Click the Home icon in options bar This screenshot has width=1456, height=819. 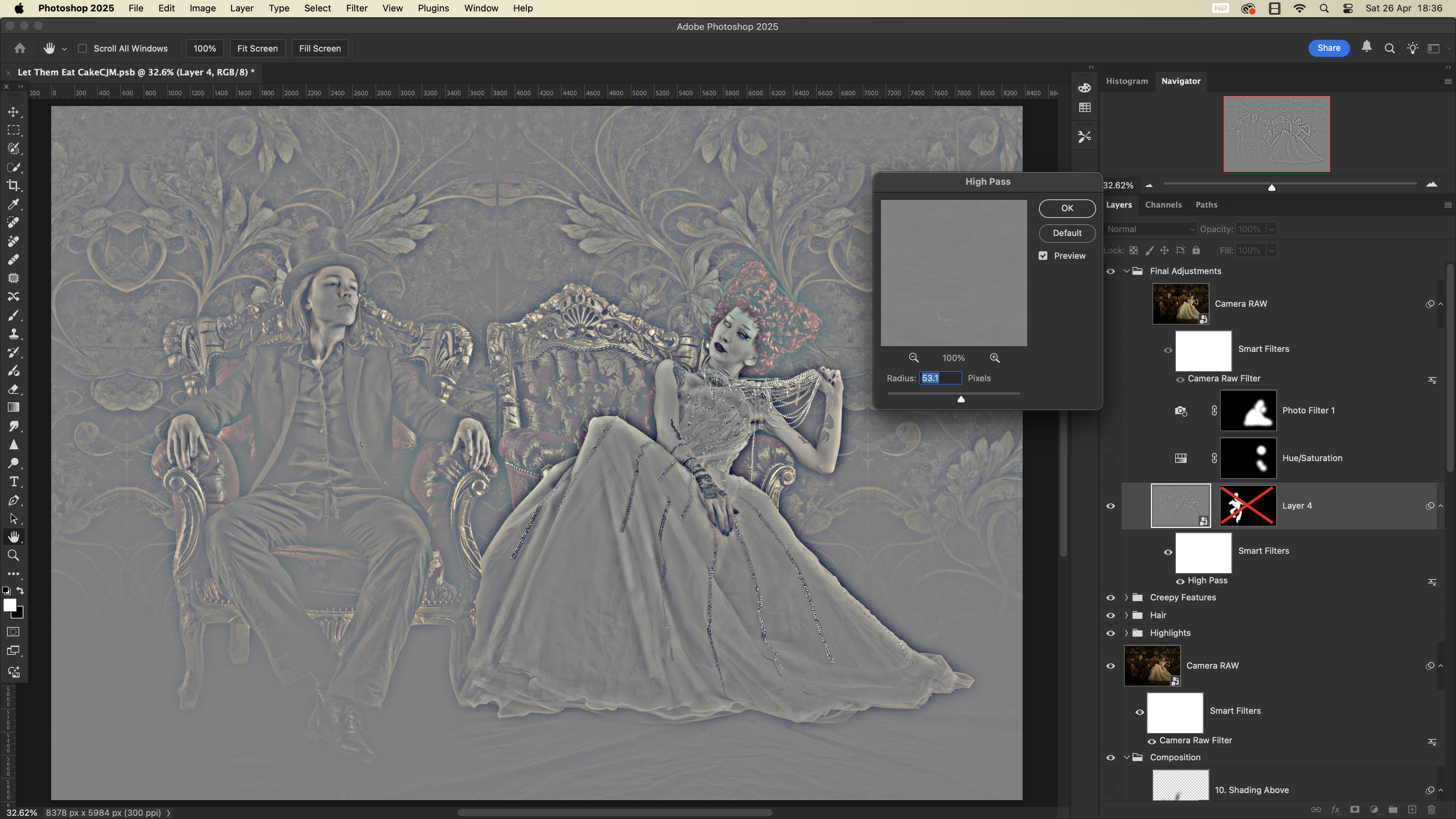(x=20, y=48)
